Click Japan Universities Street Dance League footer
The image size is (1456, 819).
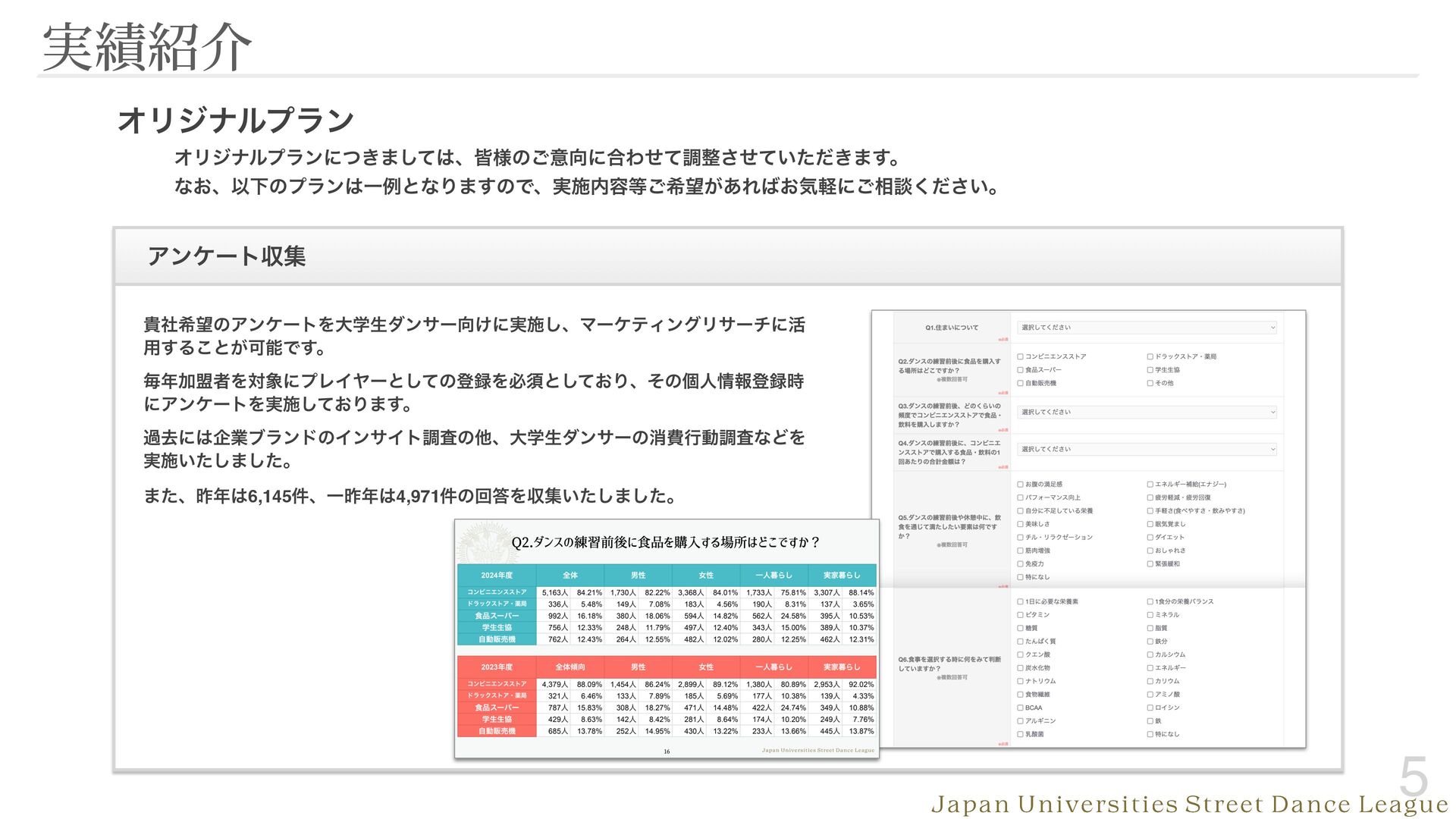coord(1189,805)
